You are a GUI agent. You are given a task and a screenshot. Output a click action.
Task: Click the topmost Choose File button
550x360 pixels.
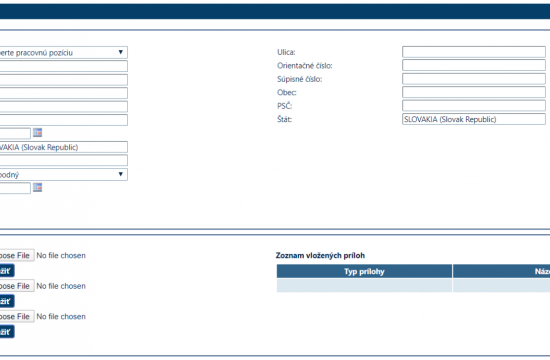17,255
